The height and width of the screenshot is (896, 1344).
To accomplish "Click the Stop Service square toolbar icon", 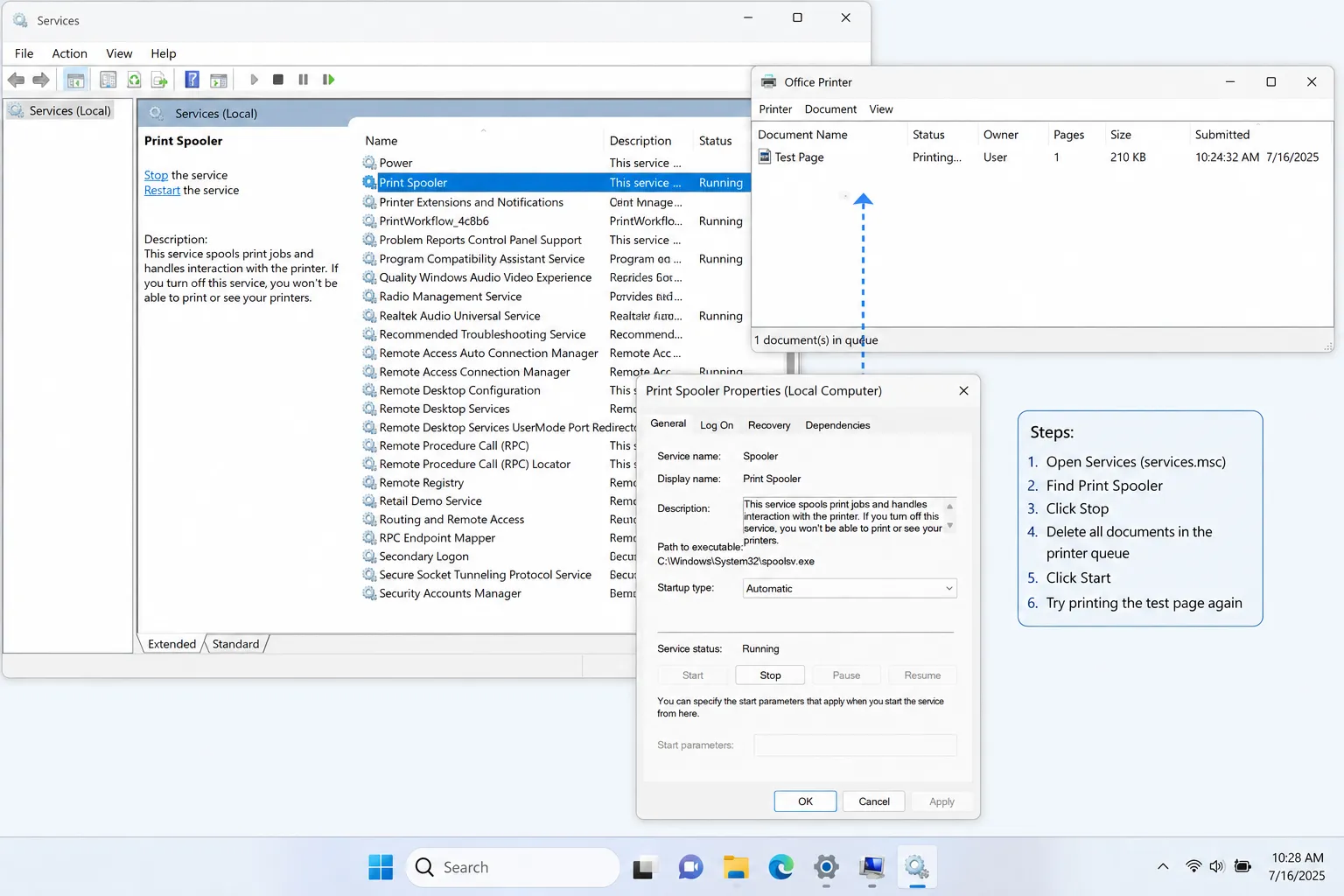I will (278, 80).
